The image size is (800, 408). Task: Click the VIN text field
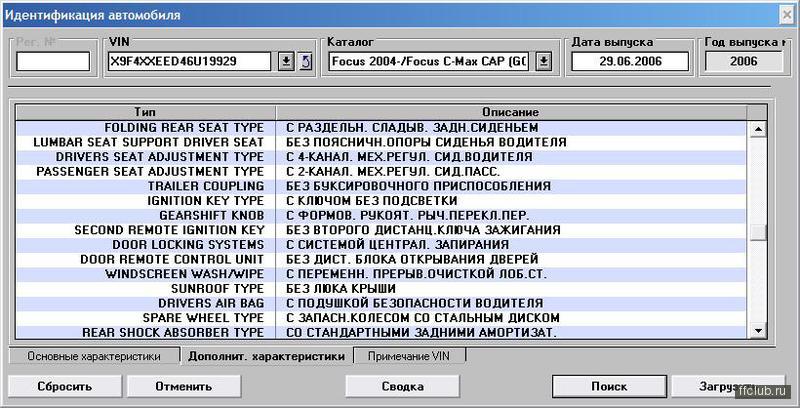pos(190,62)
